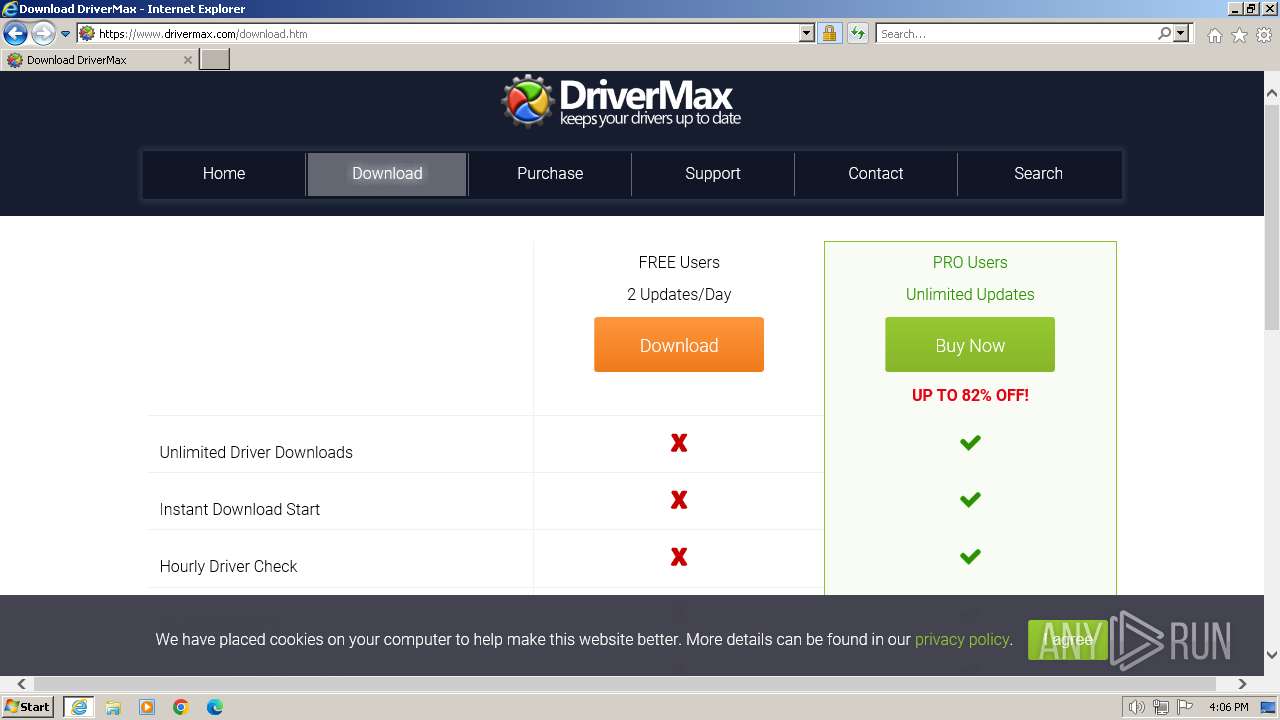The width and height of the screenshot is (1280, 720).
Task: Click the Instant Download Start label
Action: (x=240, y=509)
